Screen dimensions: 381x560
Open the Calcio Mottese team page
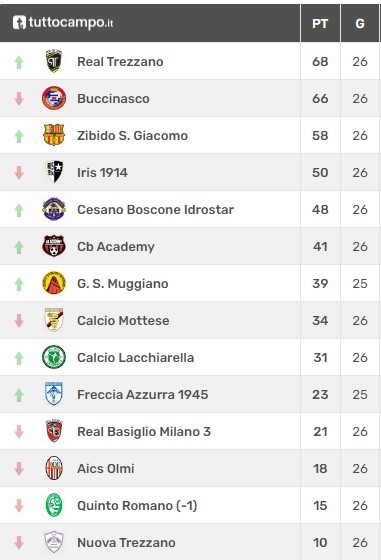pos(123,320)
